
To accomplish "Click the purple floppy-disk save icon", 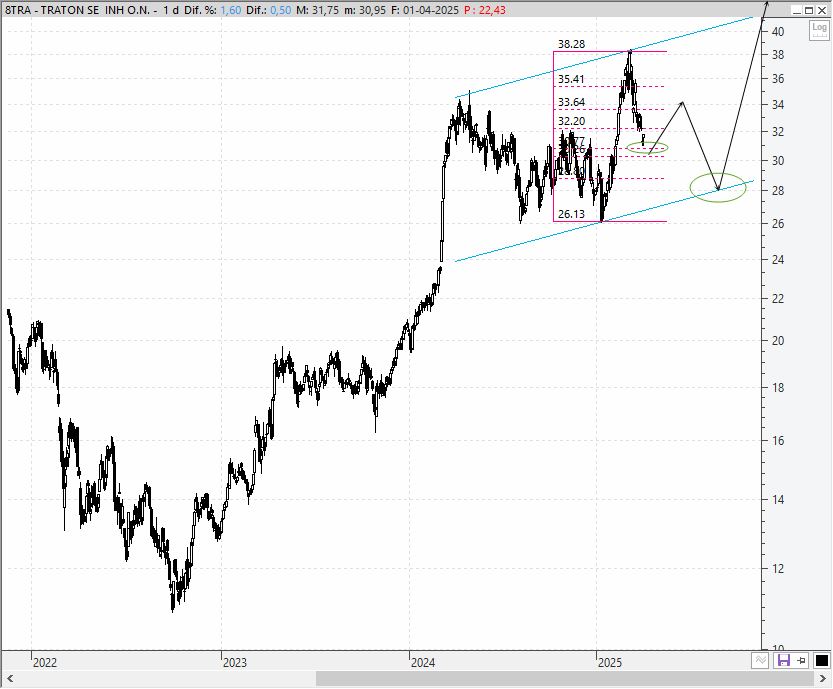I will (783, 661).
